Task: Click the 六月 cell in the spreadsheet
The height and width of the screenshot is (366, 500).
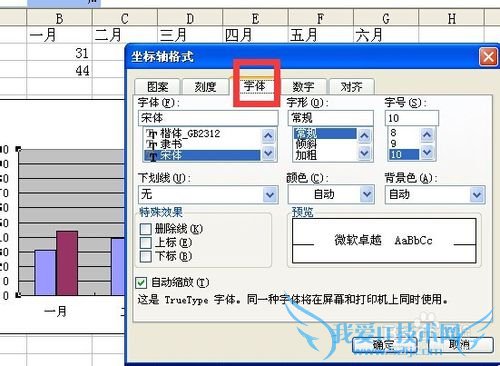Action: [x=386, y=35]
